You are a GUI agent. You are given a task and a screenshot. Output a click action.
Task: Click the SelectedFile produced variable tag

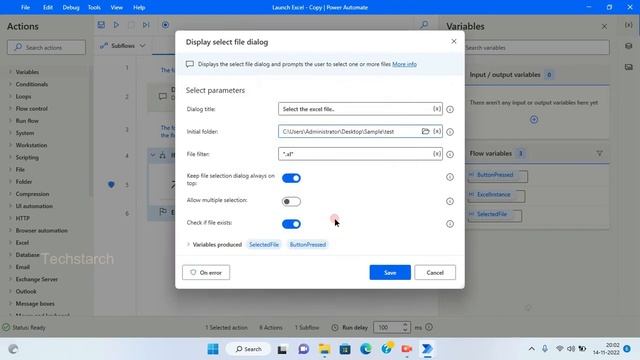click(x=264, y=244)
